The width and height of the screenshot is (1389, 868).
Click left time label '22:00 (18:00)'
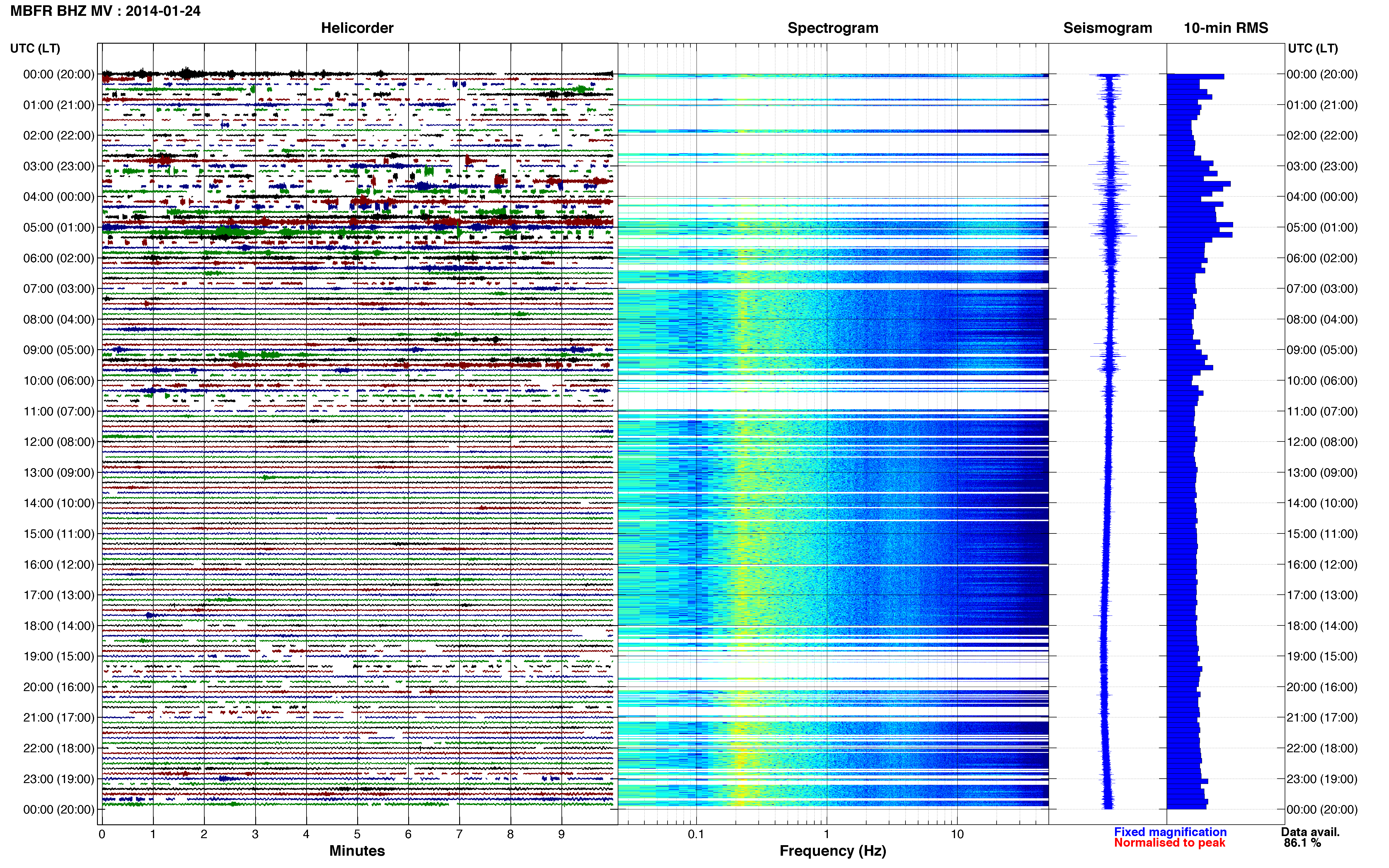click(x=59, y=748)
